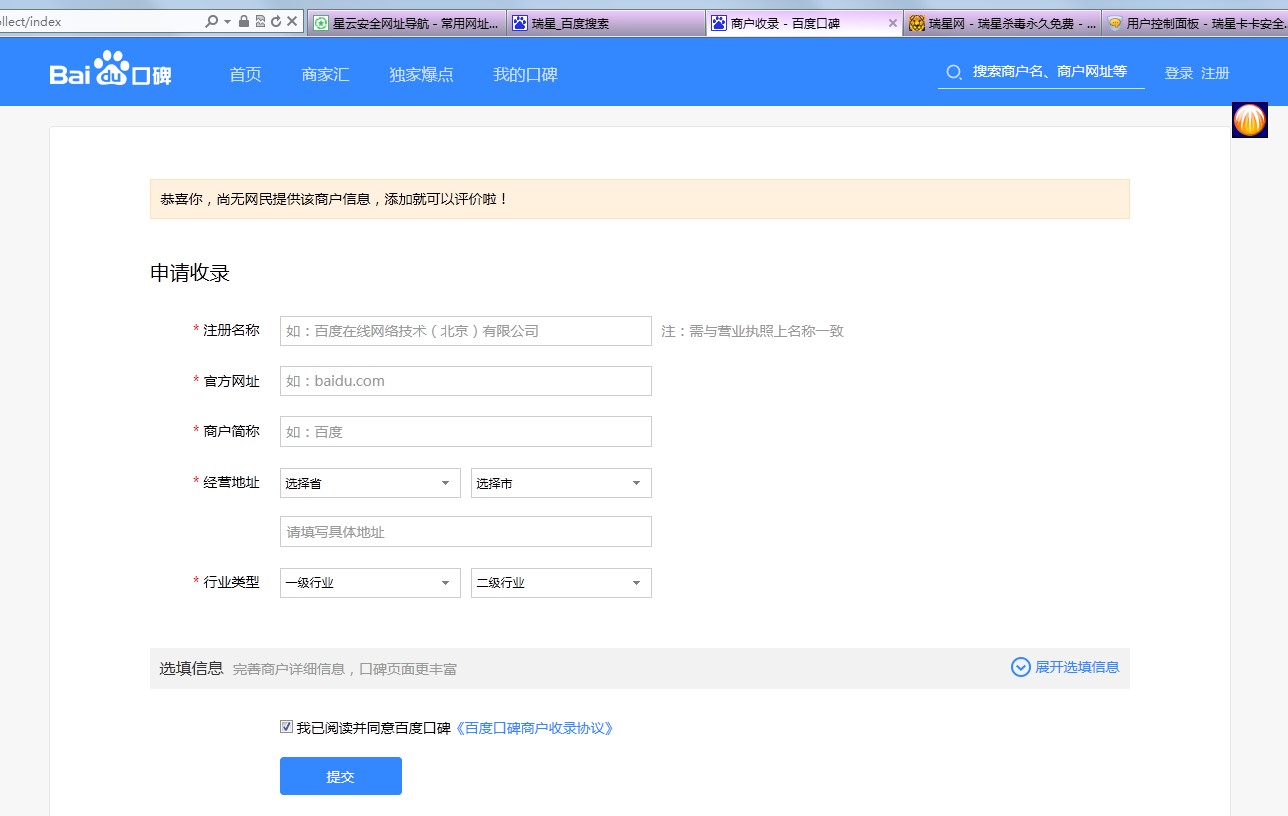This screenshot has width=1288, height=816.
Task: Close the 商户收录 - 百度口碑 tab
Action: 893,23
